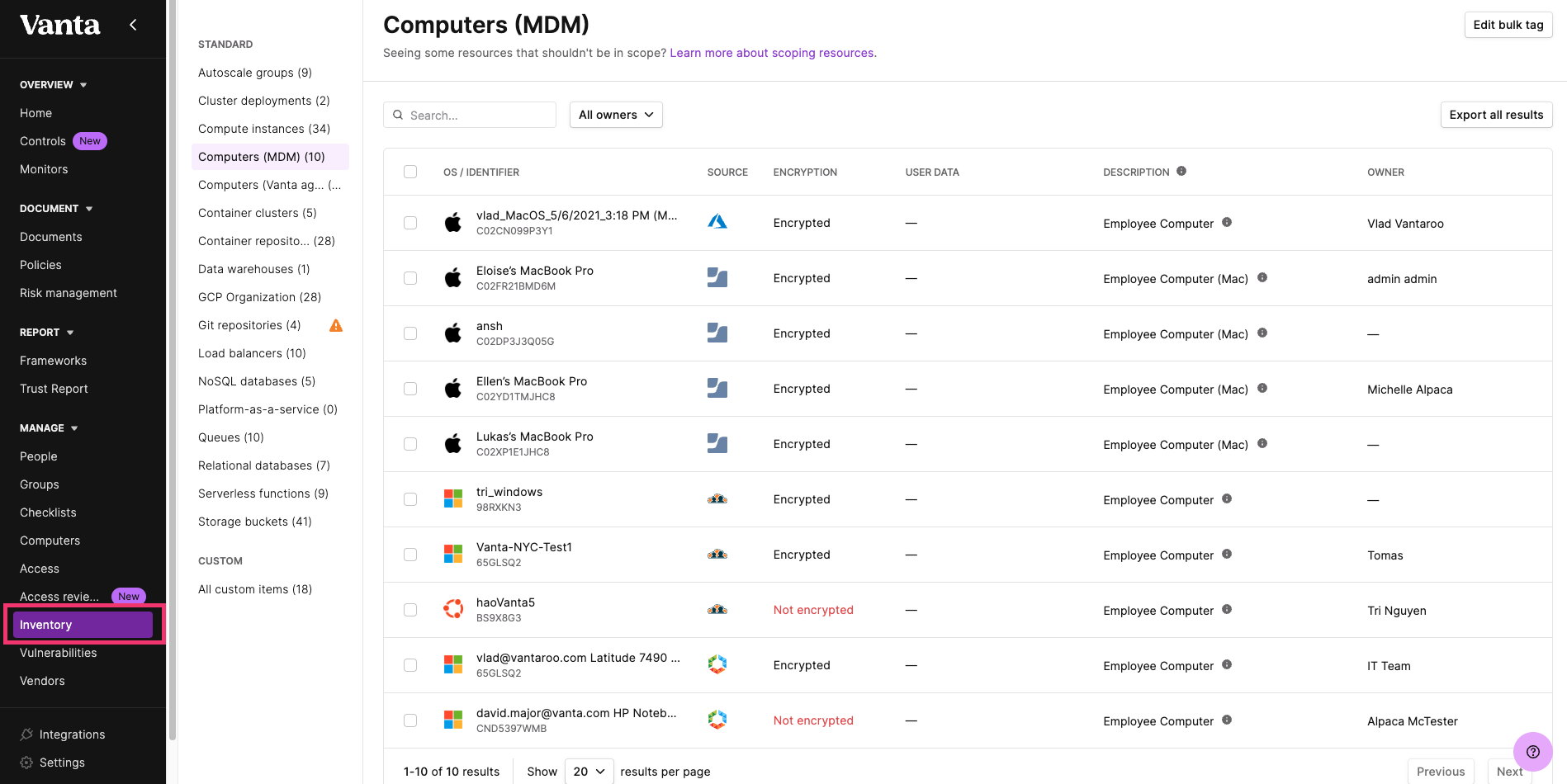The width and height of the screenshot is (1567, 784).
Task: Go to Vulnerabilities page
Action: [x=58, y=653]
